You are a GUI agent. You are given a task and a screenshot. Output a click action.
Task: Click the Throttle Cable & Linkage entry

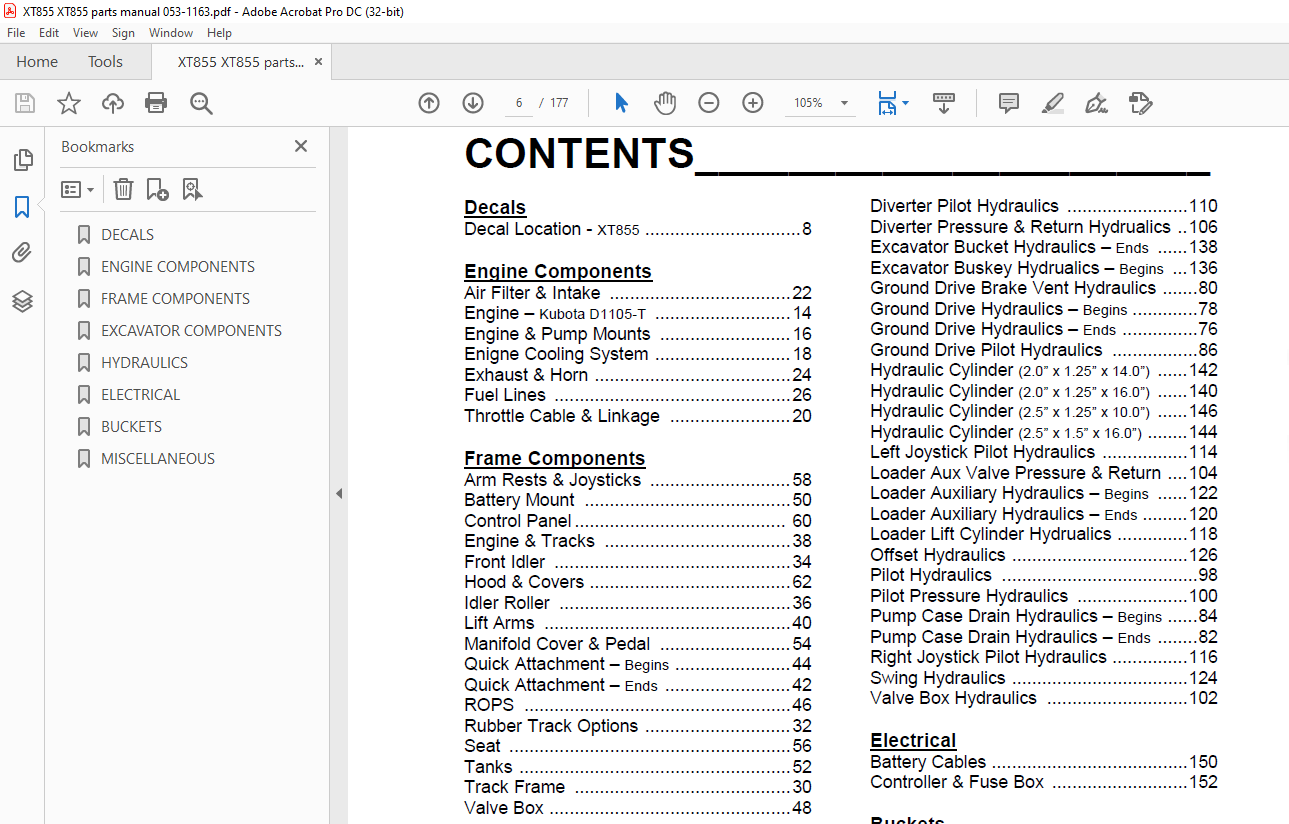638,416
